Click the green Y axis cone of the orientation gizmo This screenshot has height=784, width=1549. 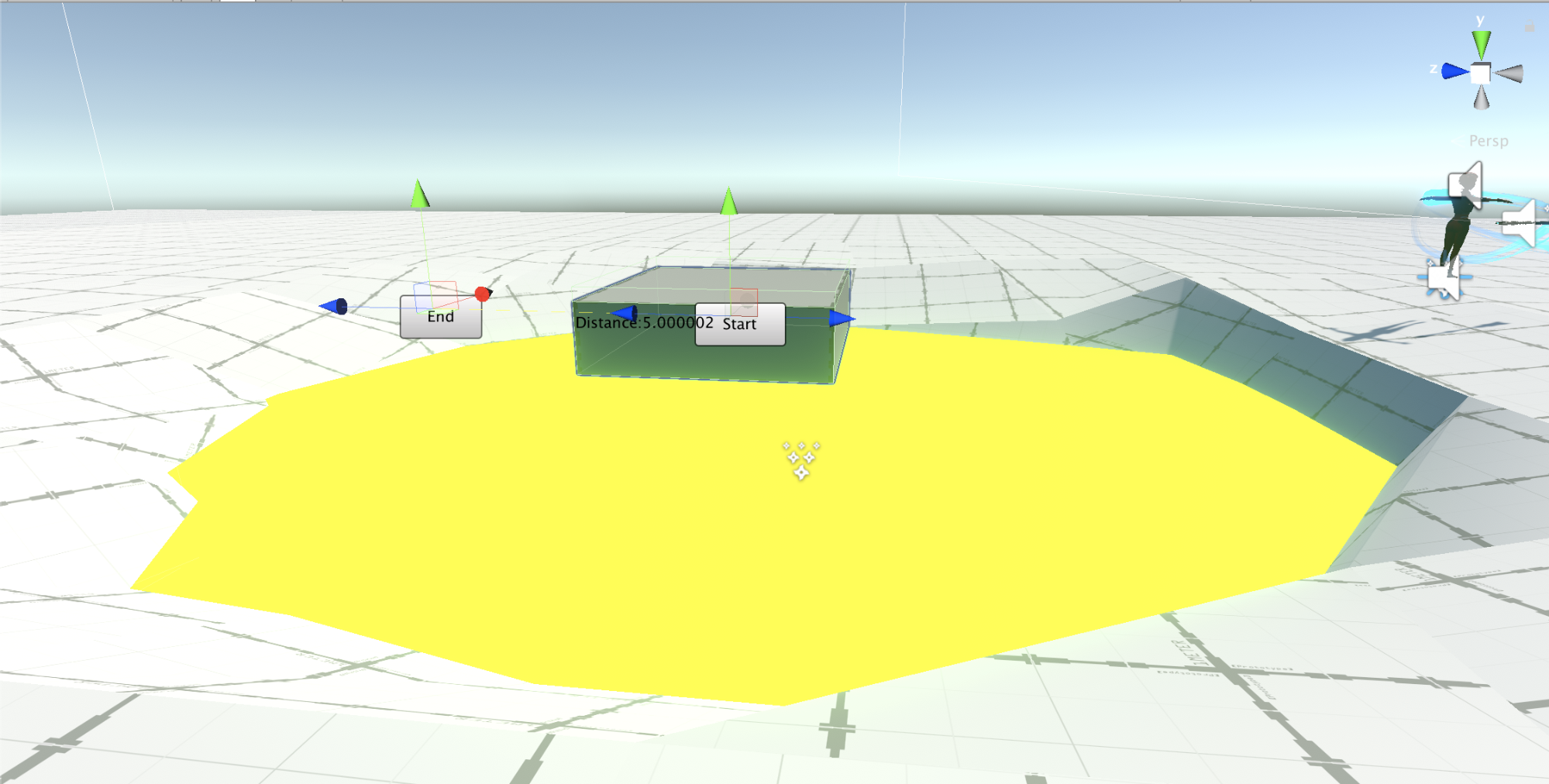pyautogui.click(x=1481, y=44)
